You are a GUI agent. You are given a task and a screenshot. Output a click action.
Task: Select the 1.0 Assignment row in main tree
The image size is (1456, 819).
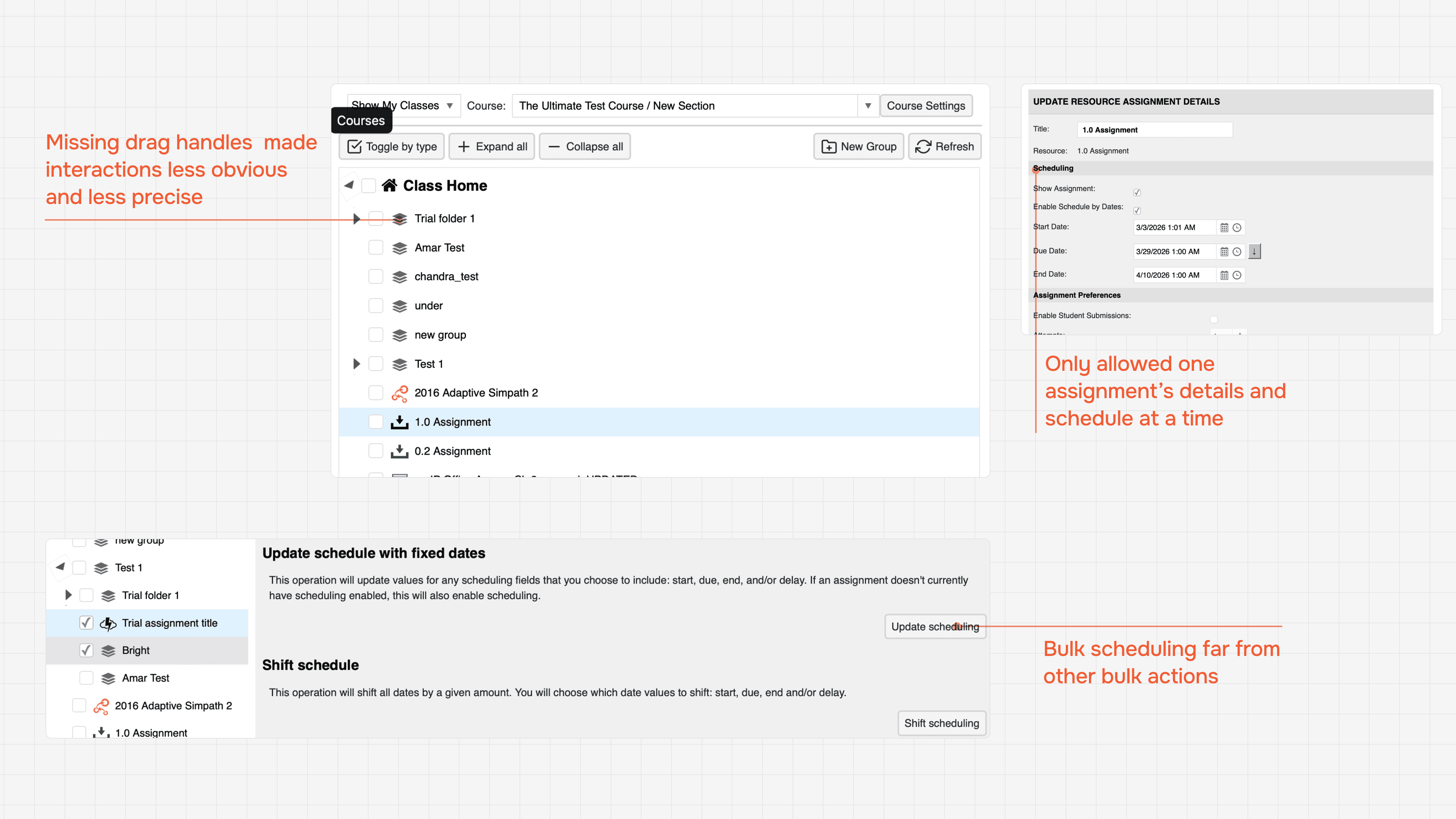tap(452, 422)
